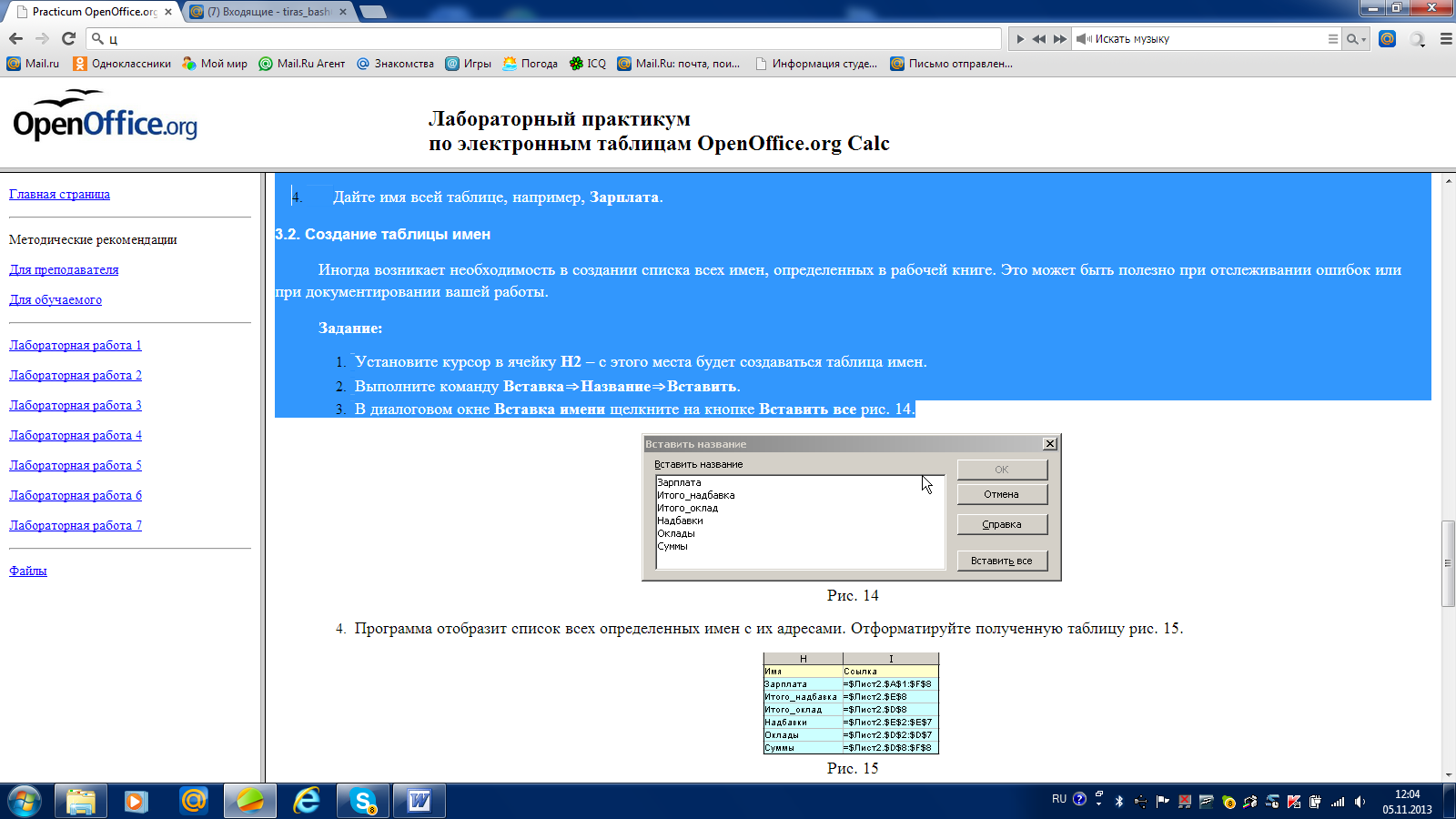This screenshot has width=1456, height=819.
Task: Click the Kaspersky tray icon
Action: [x=1294, y=802]
